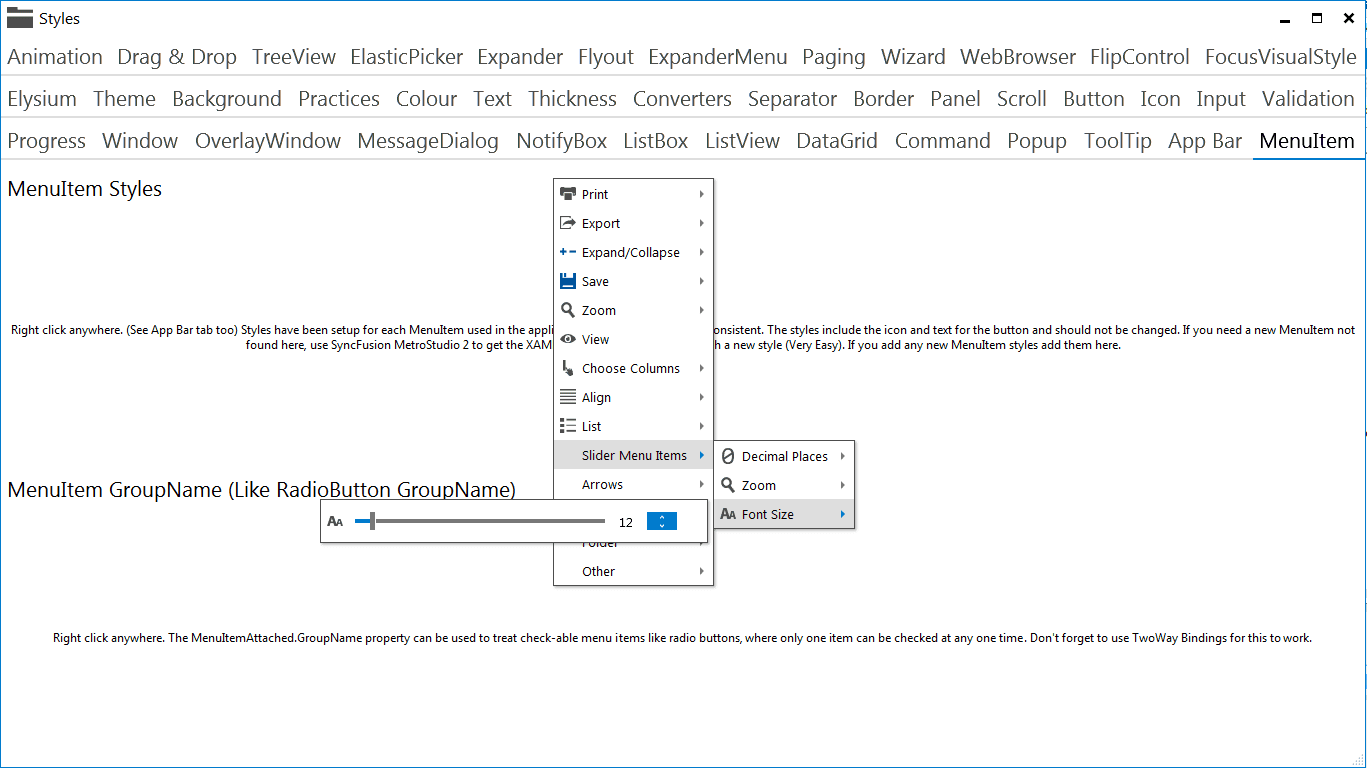This screenshot has width=1367, height=768.
Task: Select the eye icon beside View
Action: (x=569, y=339)
